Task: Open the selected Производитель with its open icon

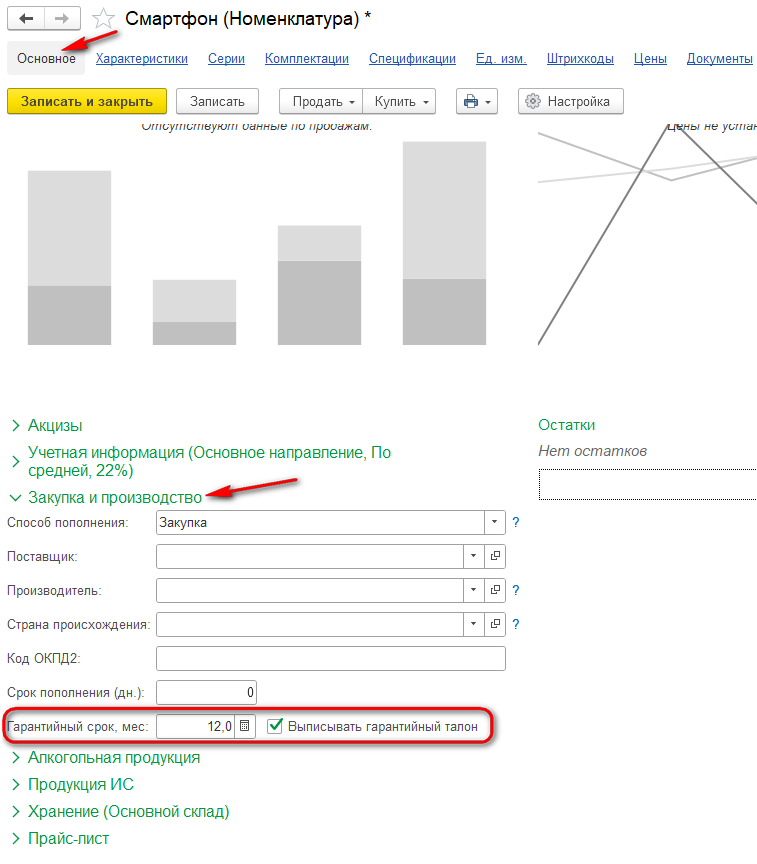Action: tap(495, 590)
